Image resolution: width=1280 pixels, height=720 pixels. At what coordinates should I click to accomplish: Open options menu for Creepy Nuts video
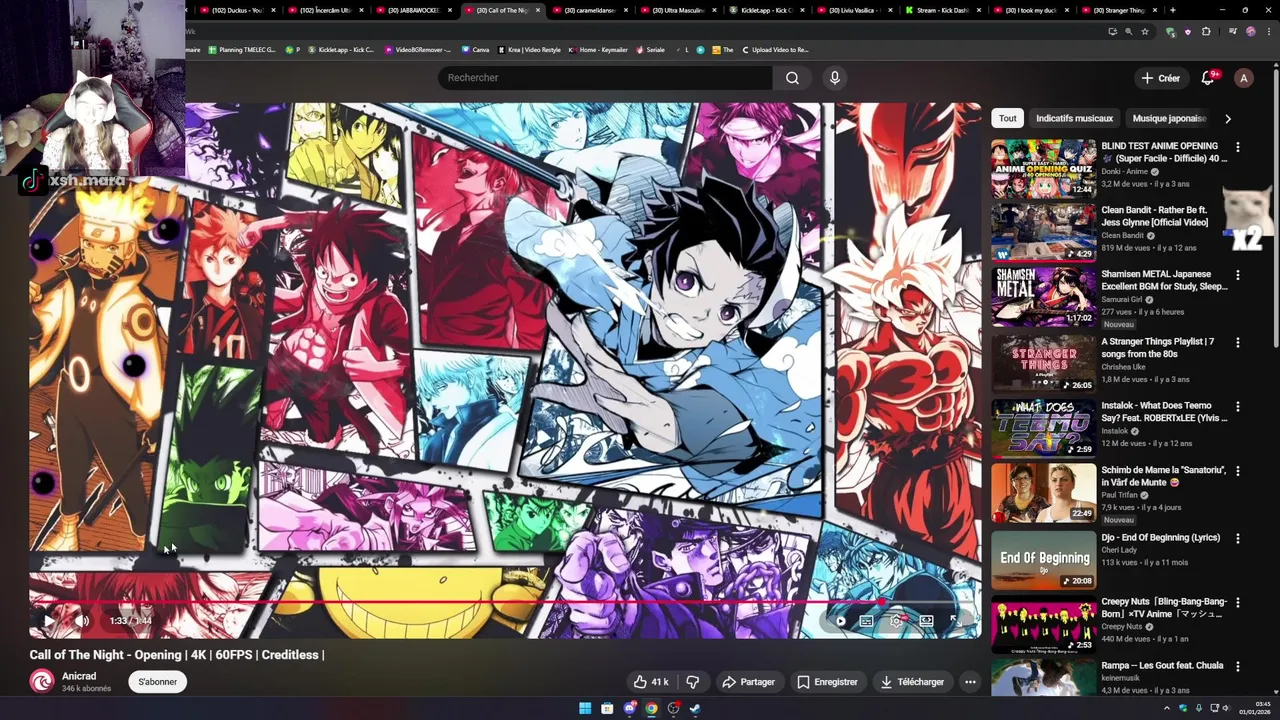(1238, 603)
